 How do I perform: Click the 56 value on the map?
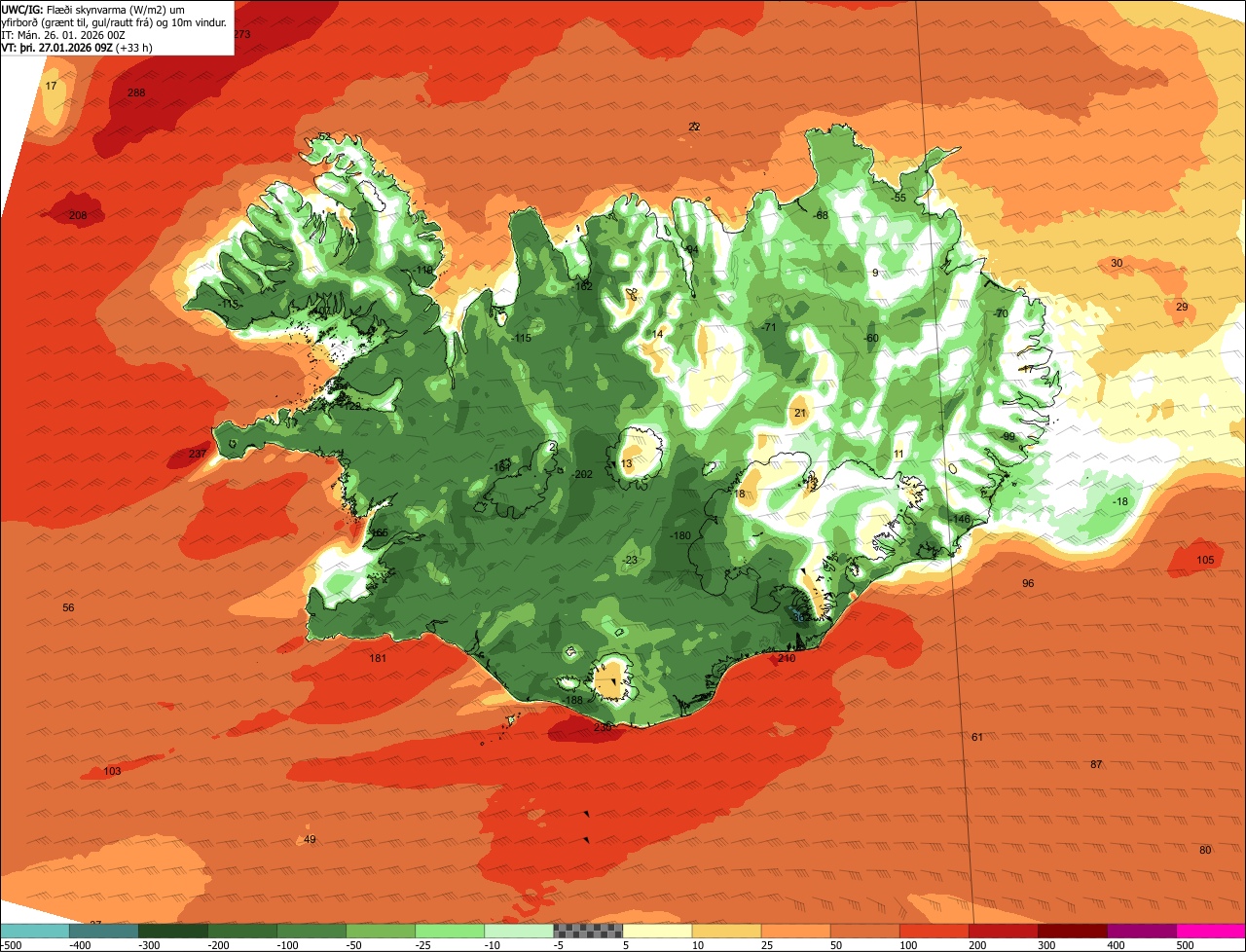(x=68, y=607)
